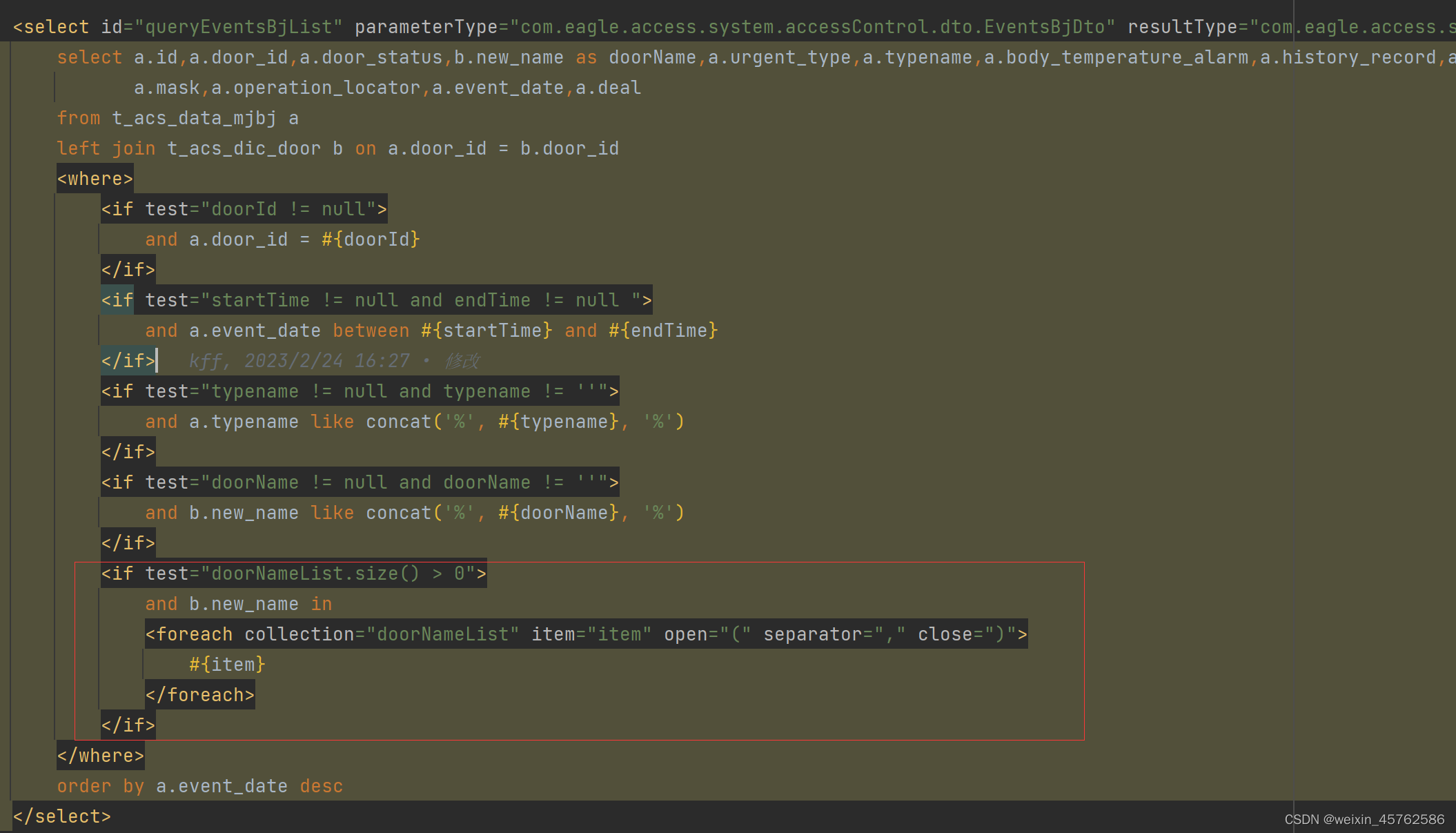Click the #{startTime} placeholder
This screenshot has height=833, width=1456.
click(x=486, y=331)
